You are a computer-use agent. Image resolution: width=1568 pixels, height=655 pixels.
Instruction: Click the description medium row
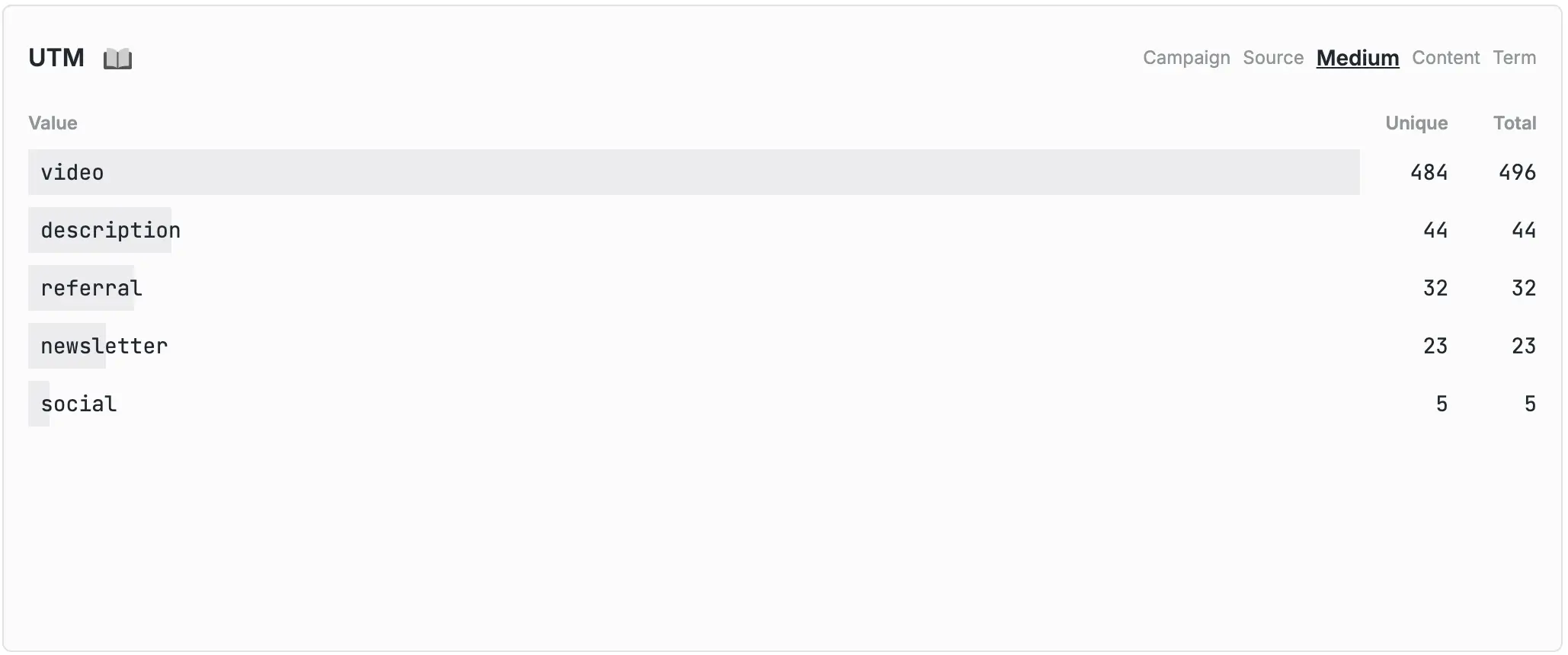[110, 231]
